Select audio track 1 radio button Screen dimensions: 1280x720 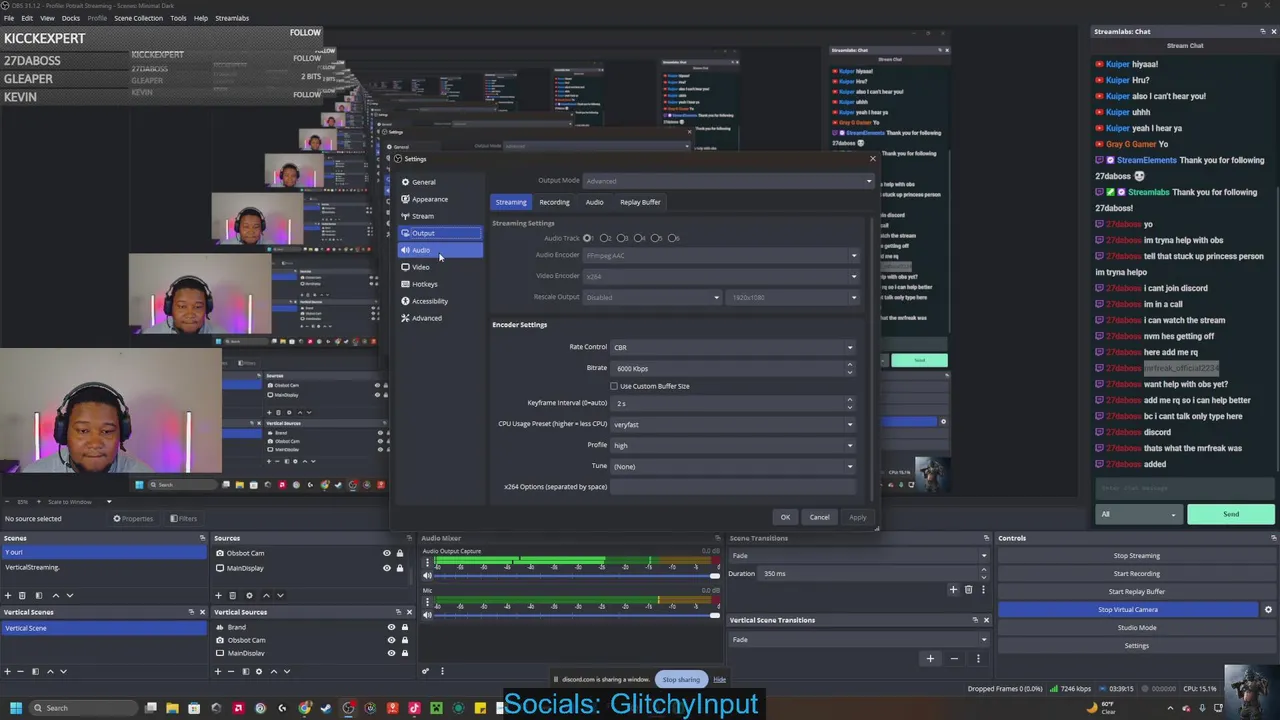click(x=587, y=238)
